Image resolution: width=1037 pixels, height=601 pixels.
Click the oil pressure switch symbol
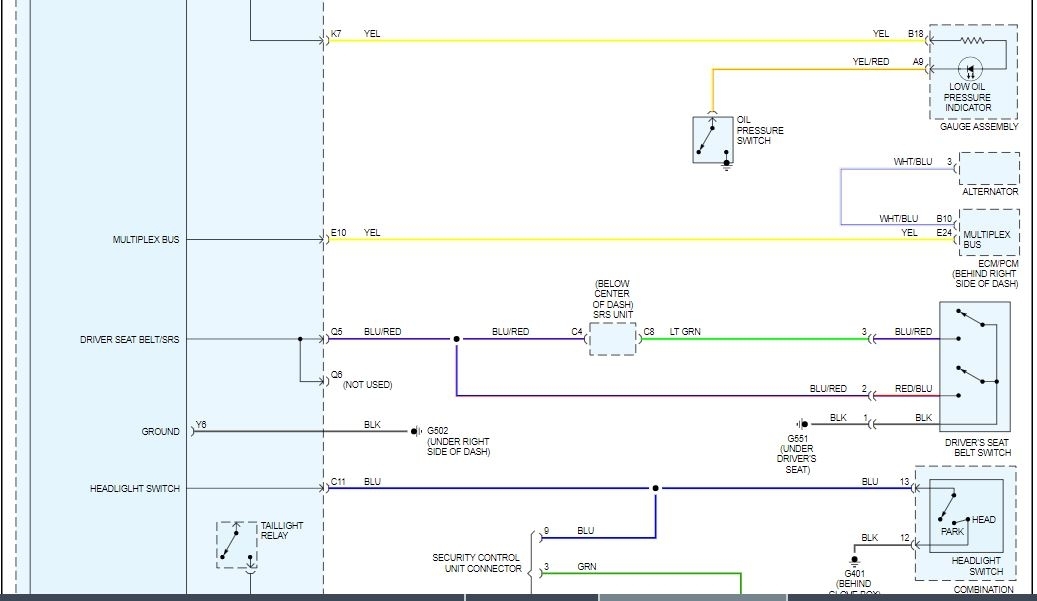pos(712,140)
